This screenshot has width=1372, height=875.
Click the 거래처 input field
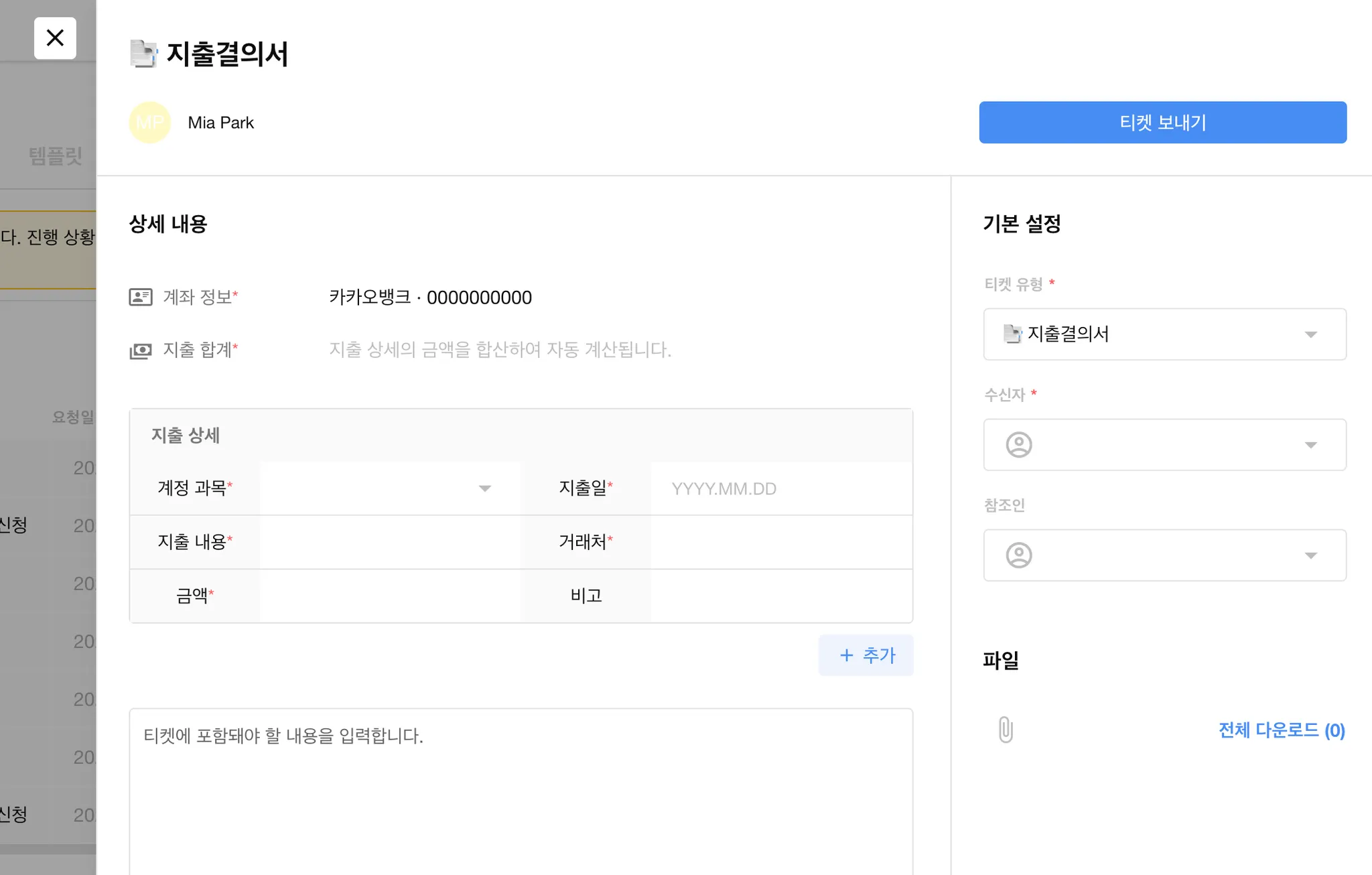780,542
